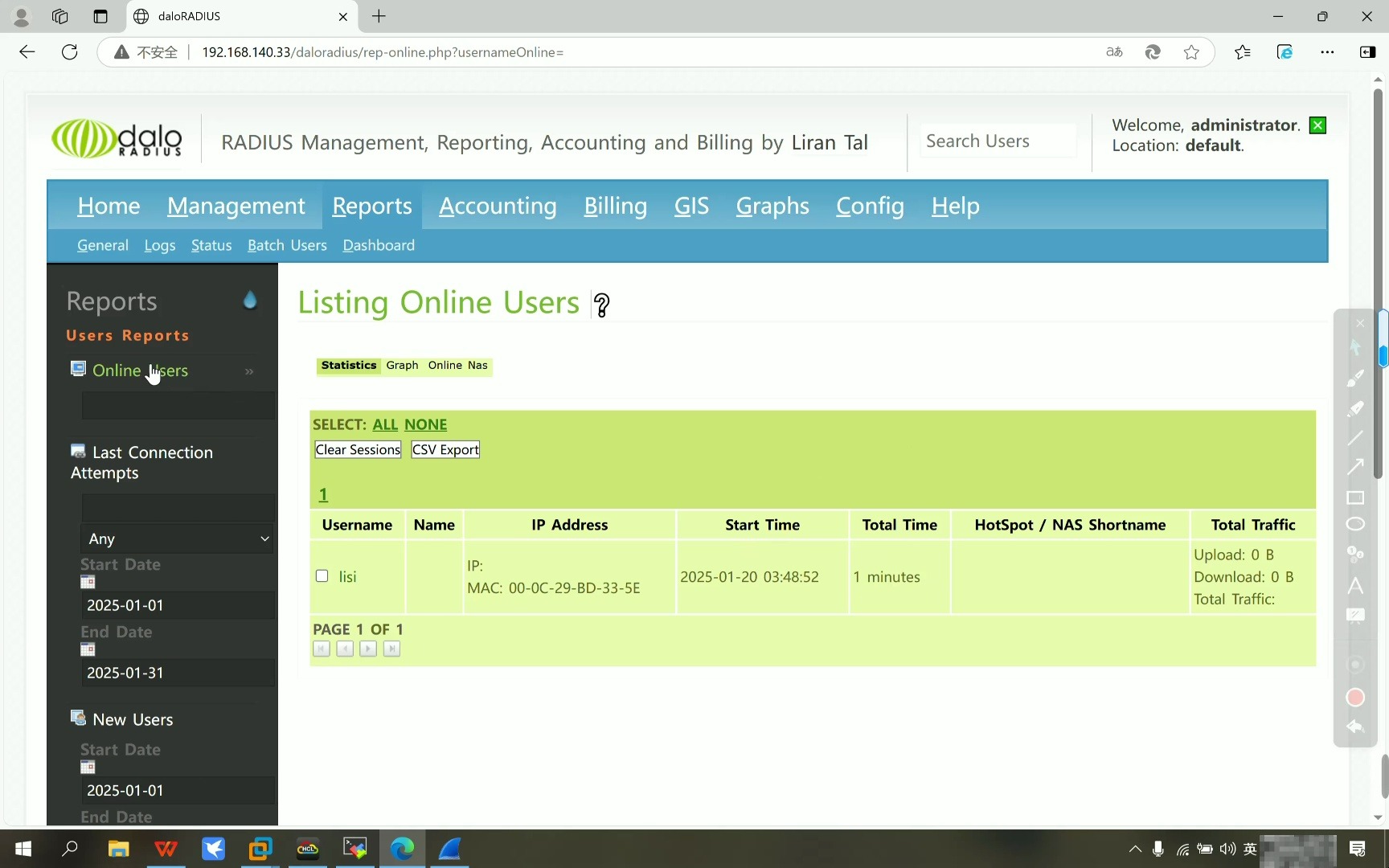Open the Graphs menu

pos(772,206)
